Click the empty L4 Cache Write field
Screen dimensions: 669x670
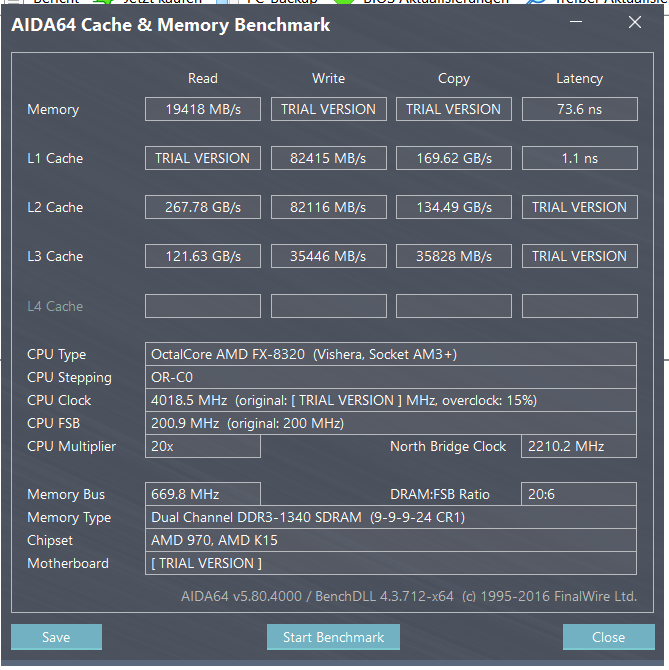[x=329, y=306]
